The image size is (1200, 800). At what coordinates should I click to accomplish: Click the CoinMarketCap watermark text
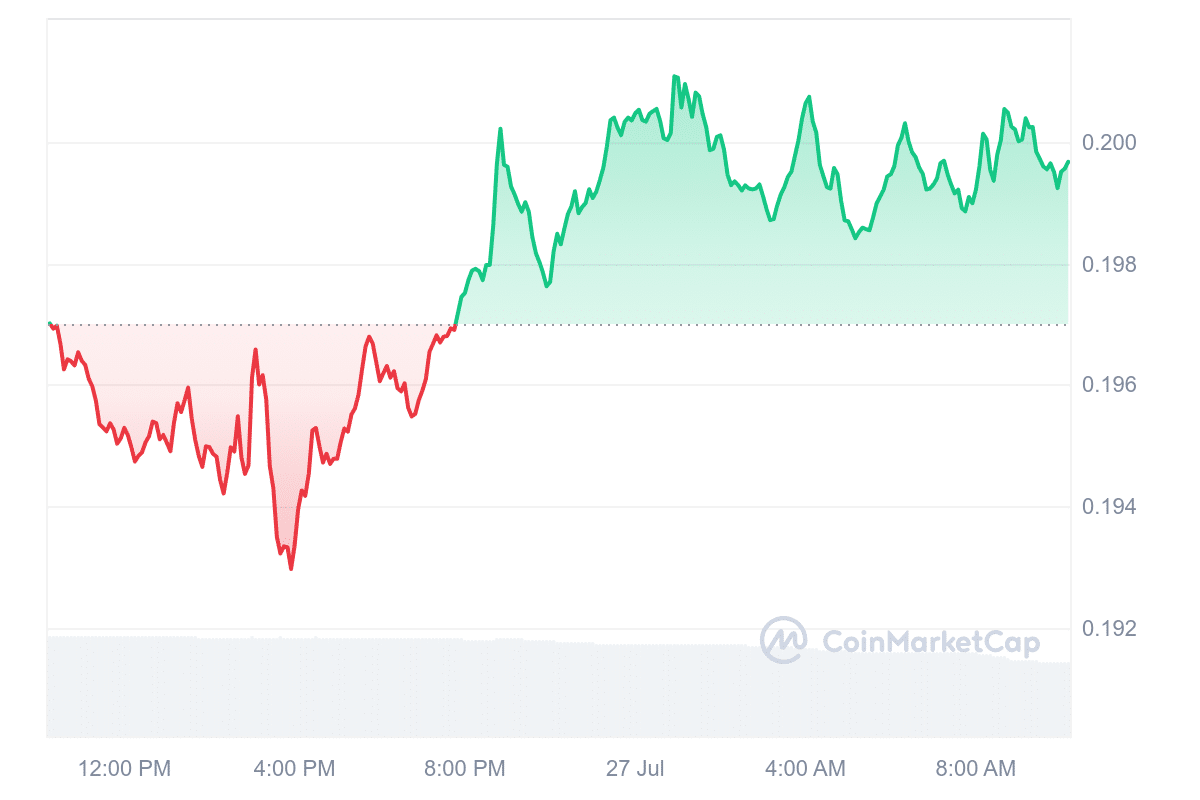(x=930, y=641)
